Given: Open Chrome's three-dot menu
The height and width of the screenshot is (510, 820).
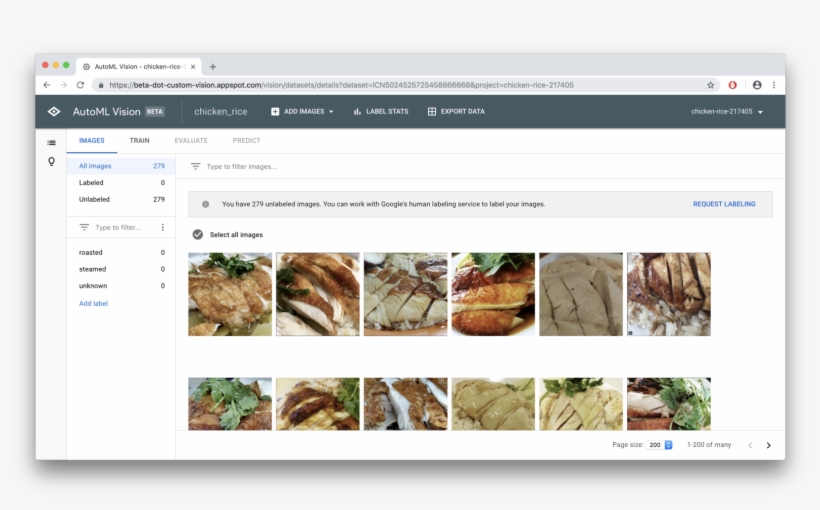Looking at the screenshot, I should [x=773, y=85].
